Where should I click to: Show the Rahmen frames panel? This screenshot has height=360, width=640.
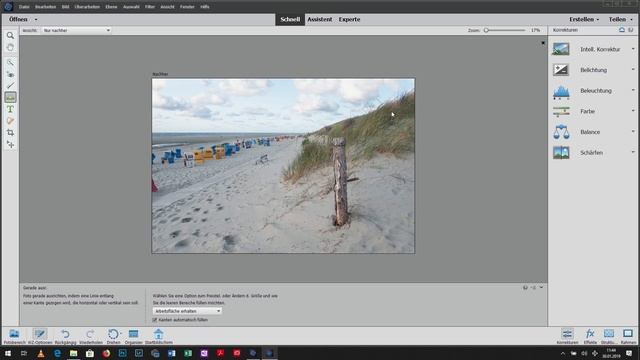point(628,336)
